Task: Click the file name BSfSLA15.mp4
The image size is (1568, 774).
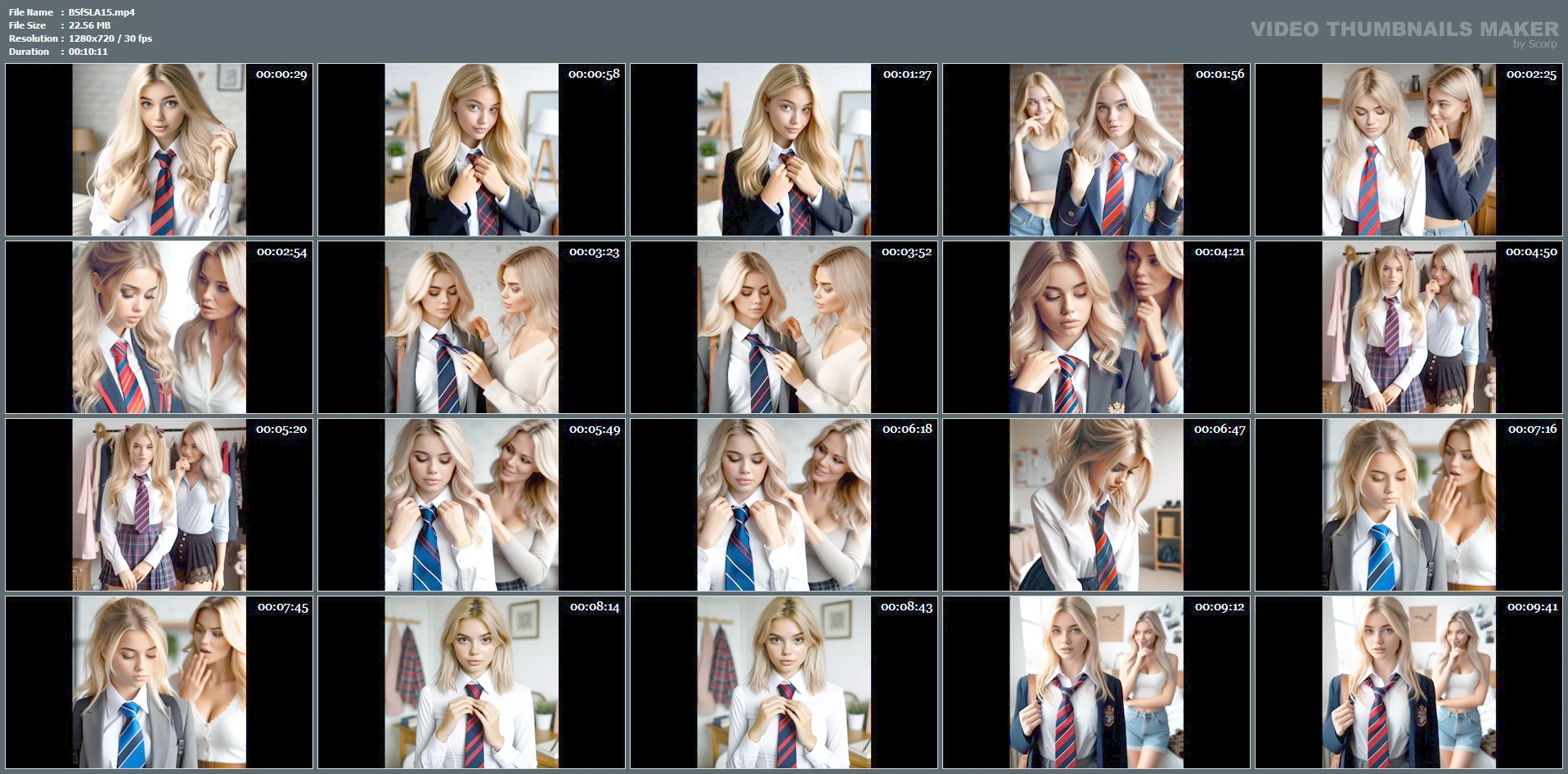Action: pos(101,12)
